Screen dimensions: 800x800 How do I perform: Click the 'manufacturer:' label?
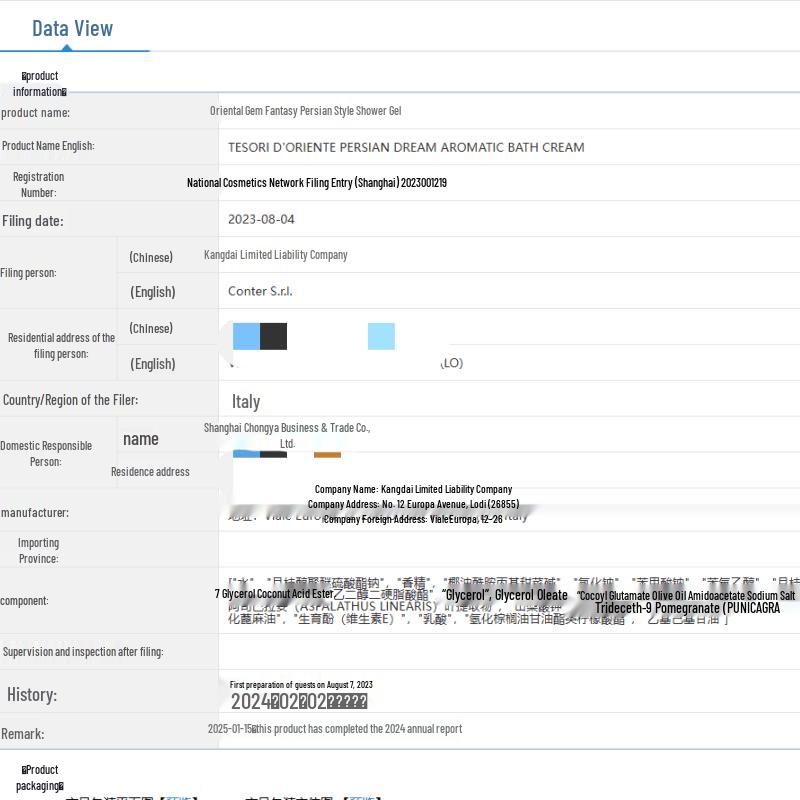click(35, 513)
